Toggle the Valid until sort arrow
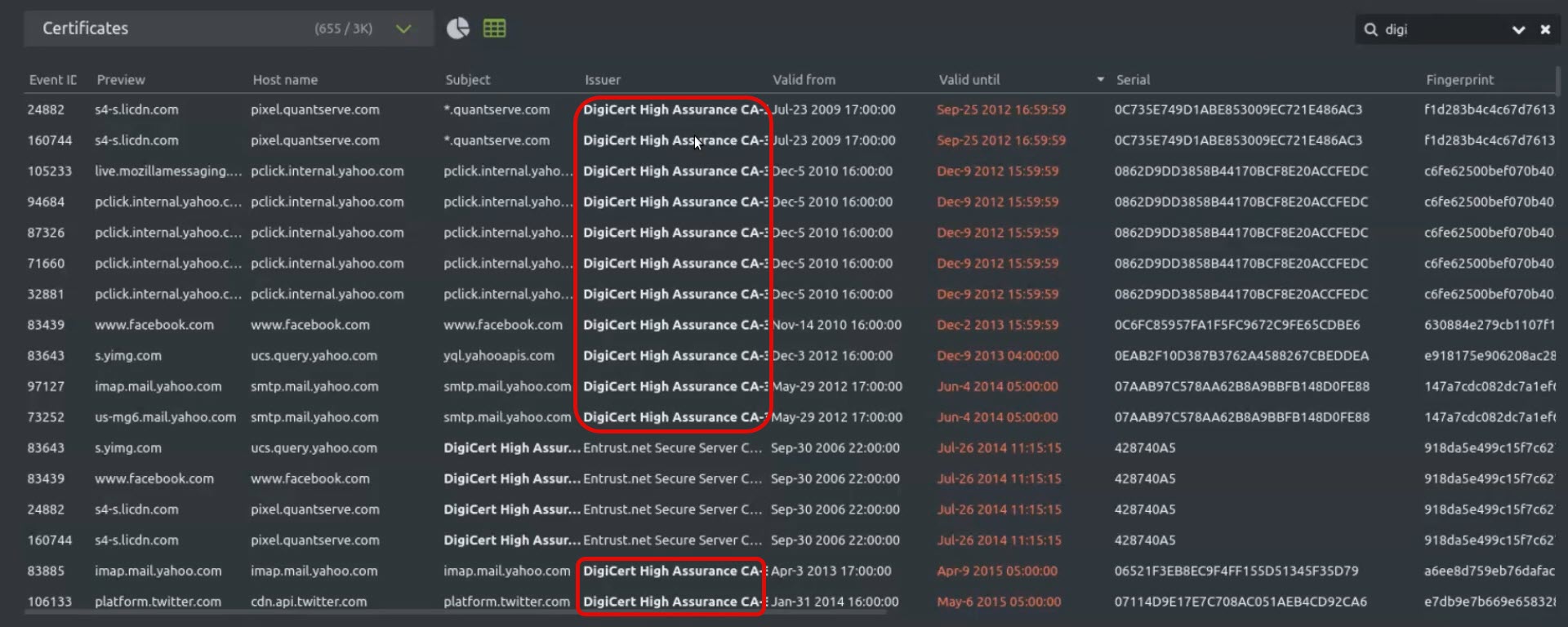1568x627 pixels. [x=1100, y=80]
